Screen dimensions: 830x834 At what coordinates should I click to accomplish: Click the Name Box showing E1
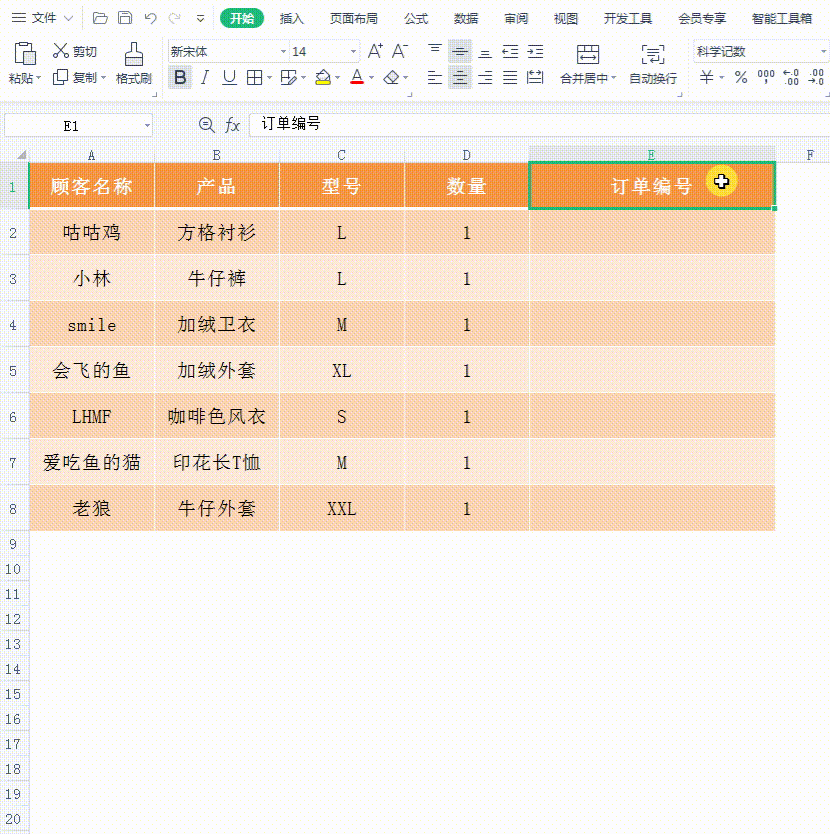click(x=72, y=125)
